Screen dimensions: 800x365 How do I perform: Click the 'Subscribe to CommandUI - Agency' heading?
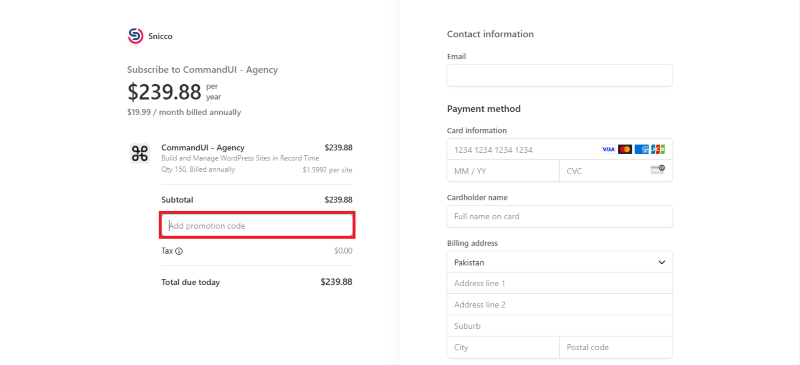(203, 70)
